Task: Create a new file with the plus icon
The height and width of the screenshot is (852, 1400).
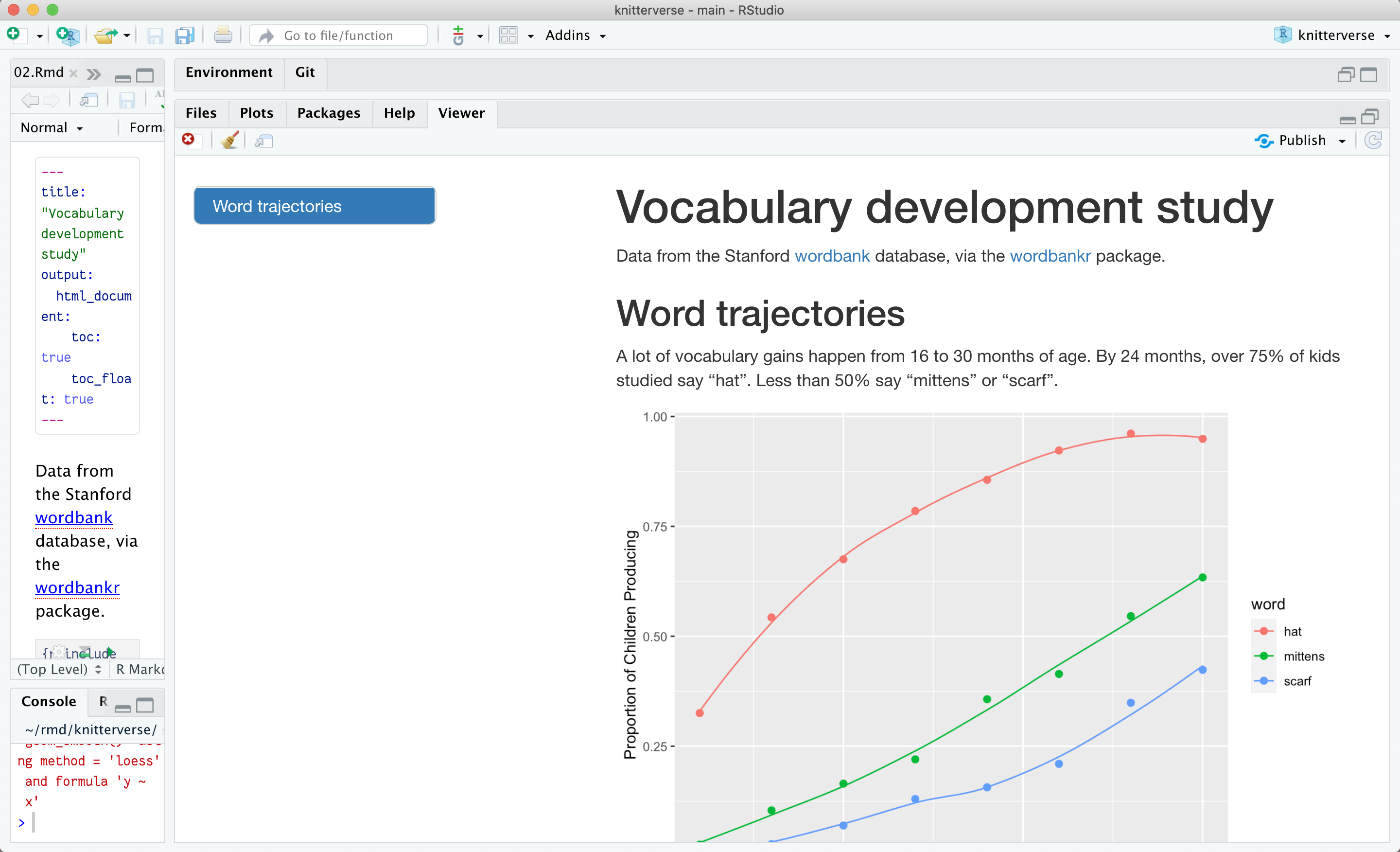Action: pyautogui.click(x=16, y=35)
